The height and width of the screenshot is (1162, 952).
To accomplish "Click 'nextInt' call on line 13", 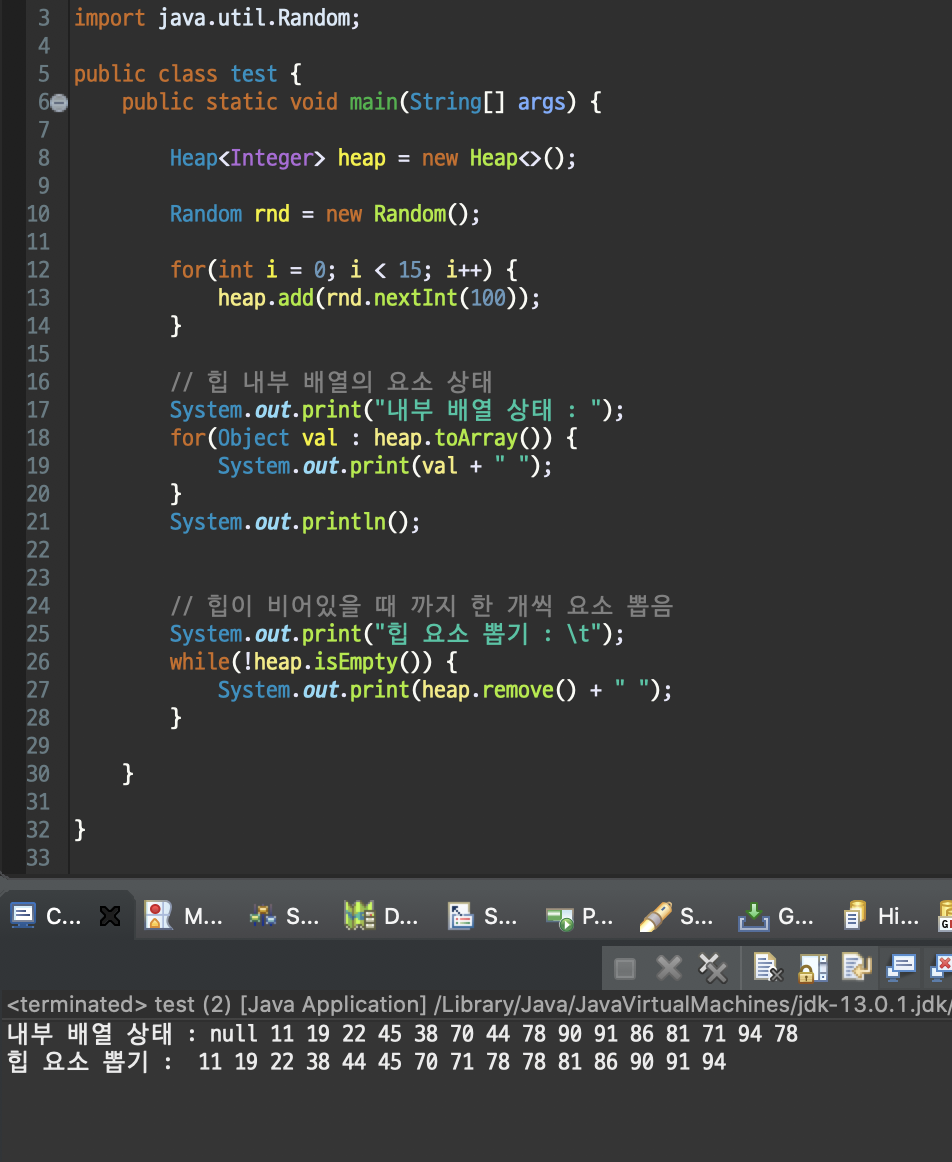I will [x=416, y=298].
